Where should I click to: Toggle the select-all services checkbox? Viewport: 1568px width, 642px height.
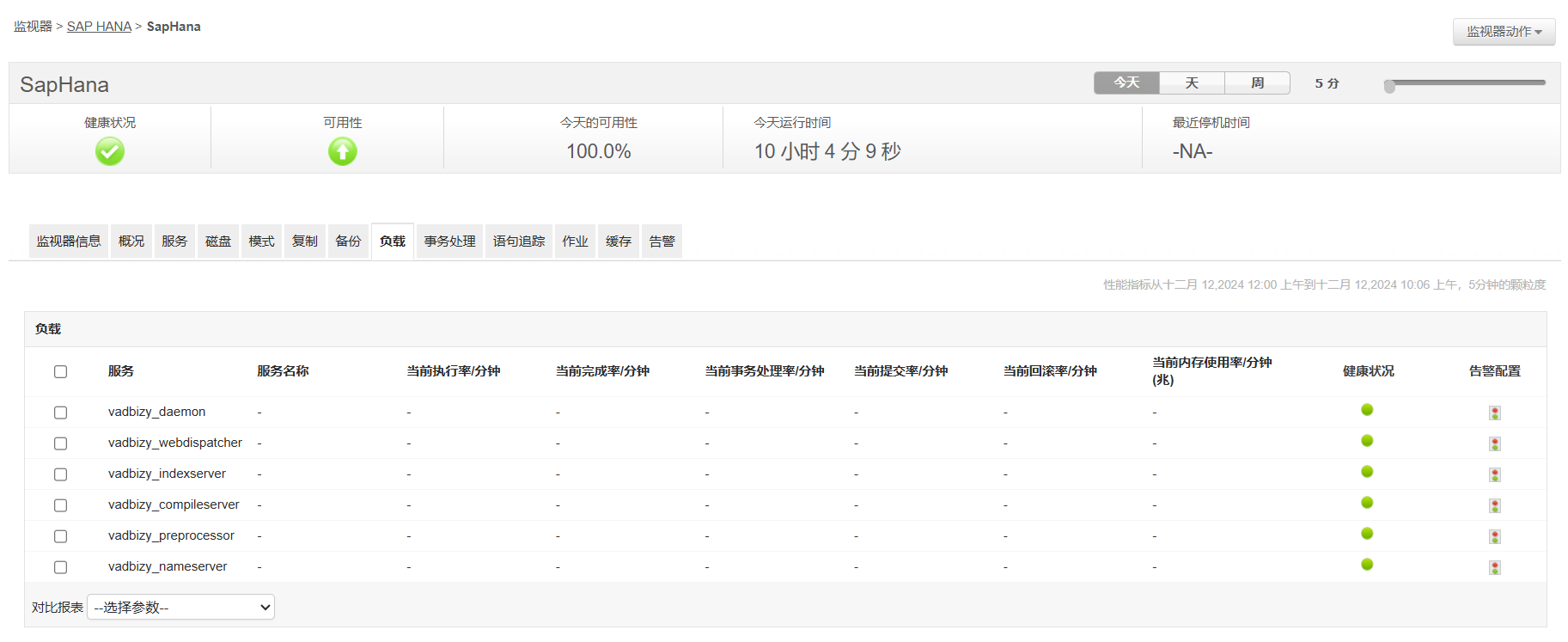[60, 372]
